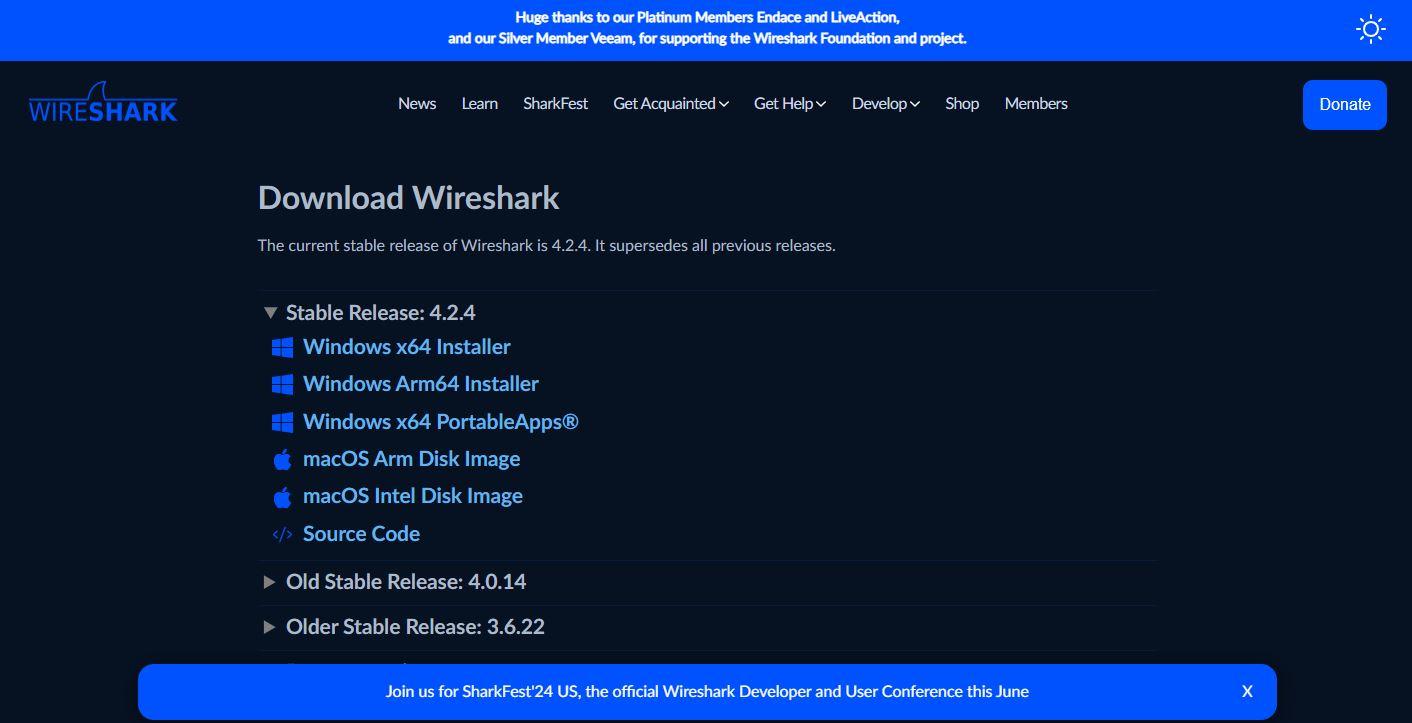The image size is (1412, 723).
Task: Expand Old Stable Release 4.0.14
Action: [394, 582]
